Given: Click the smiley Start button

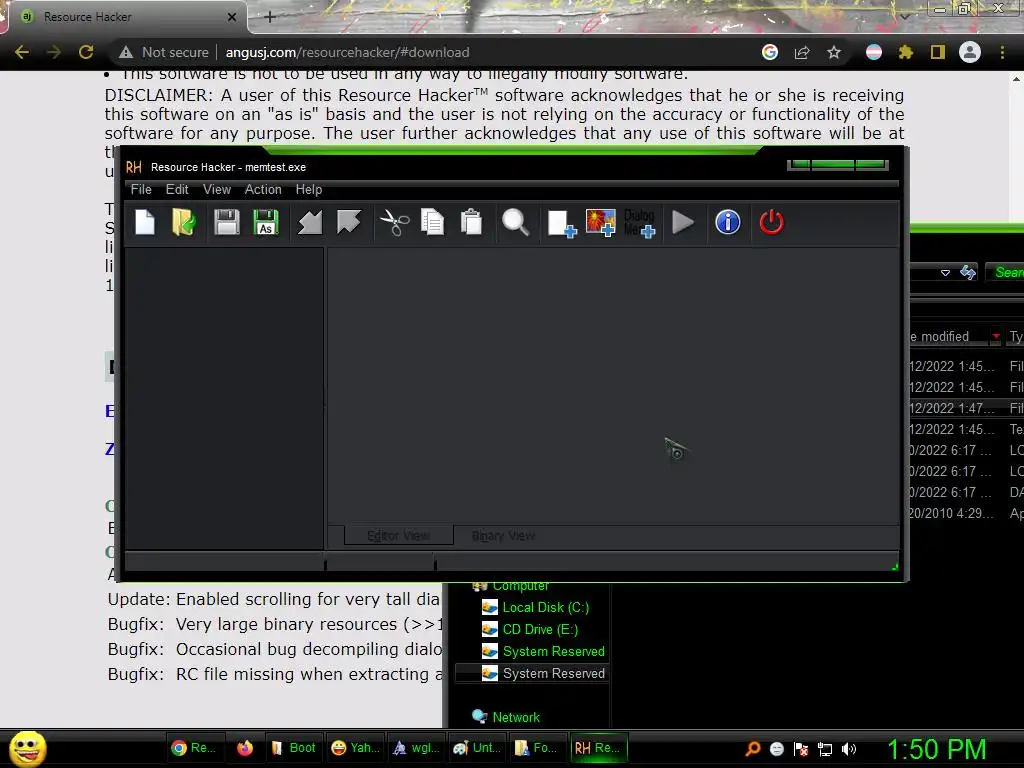Looking at the screenshot, I should click(x=27, y=748).
